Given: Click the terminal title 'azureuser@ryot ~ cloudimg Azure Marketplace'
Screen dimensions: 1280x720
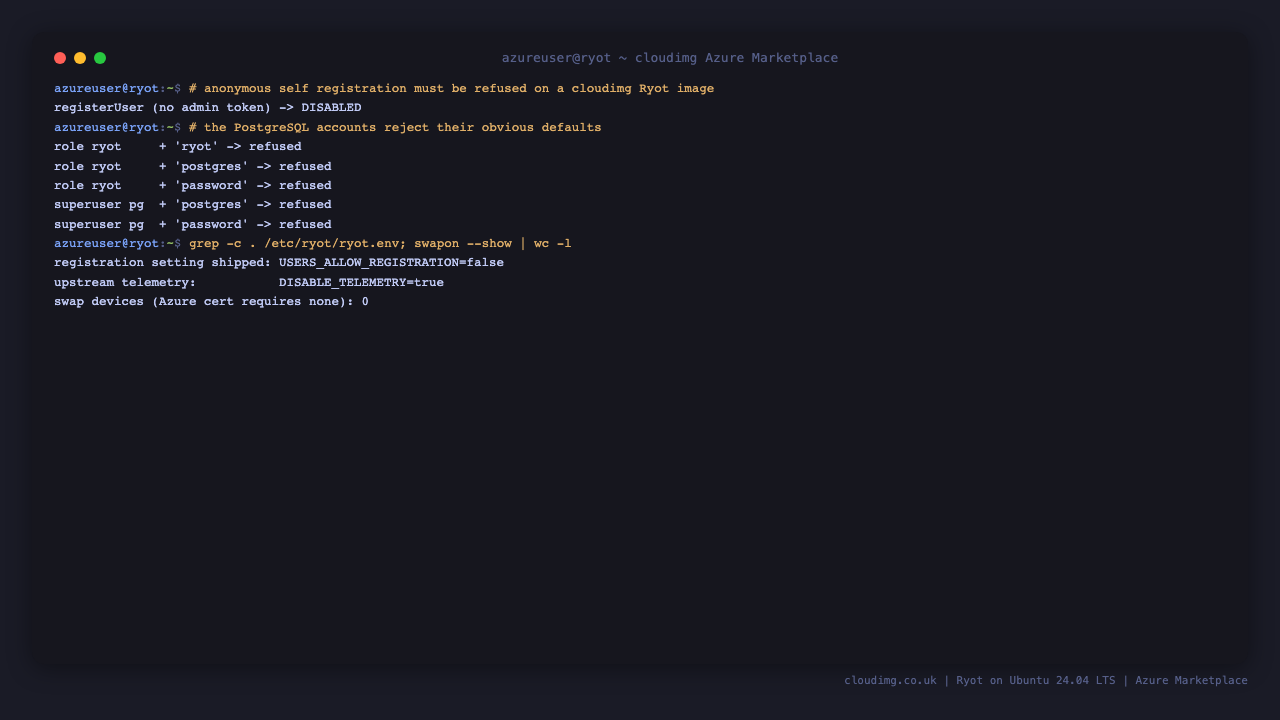Looking at the screenshot, I should point(670,58).
